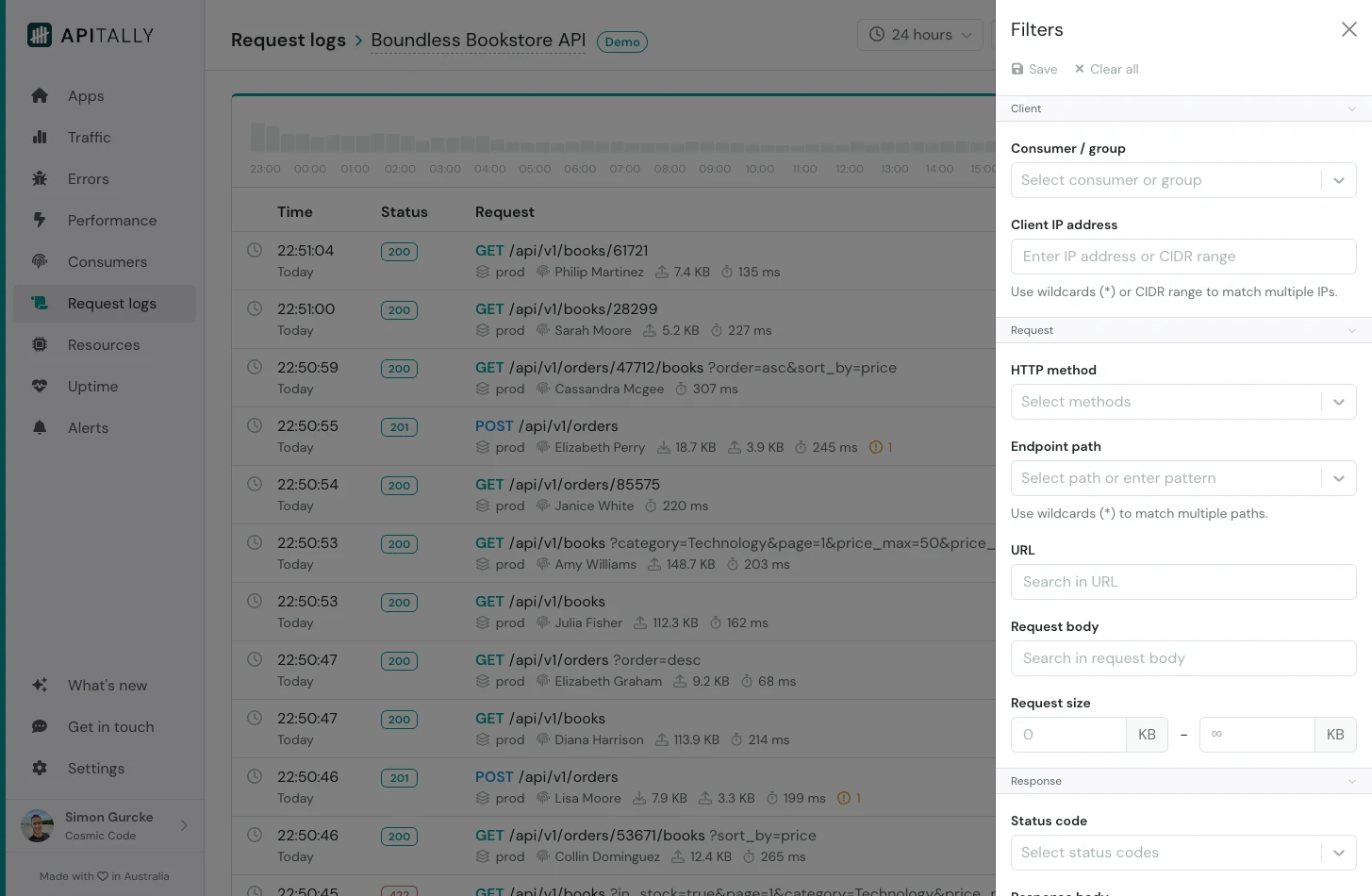The image size is (1372, 896).
Task: Open Consumers with the fingerprint icon
Action: pyautogui.click(x=40, y=261)
